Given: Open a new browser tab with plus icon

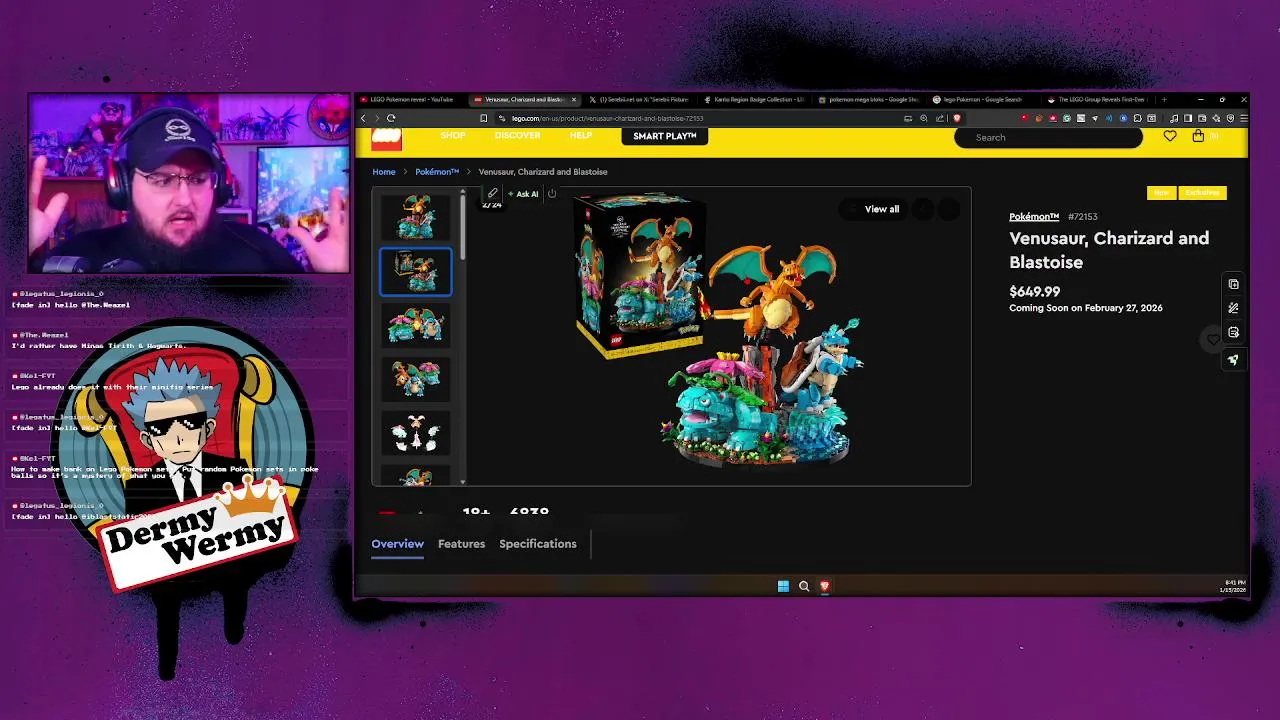Looking at the screenshot, I should tap(1164, 100).
